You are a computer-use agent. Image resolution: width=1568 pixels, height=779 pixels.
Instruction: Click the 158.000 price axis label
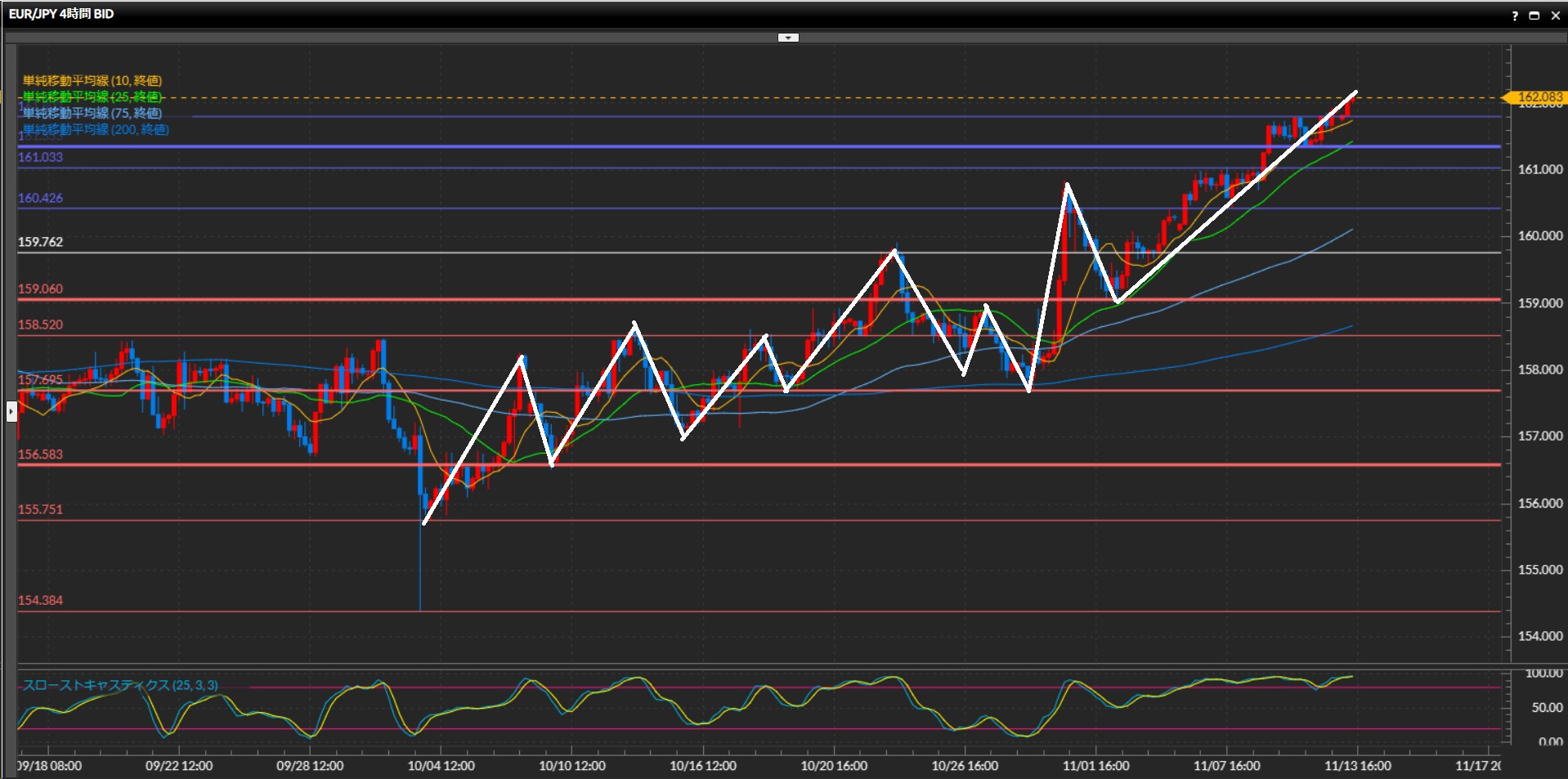[1539, 369]
